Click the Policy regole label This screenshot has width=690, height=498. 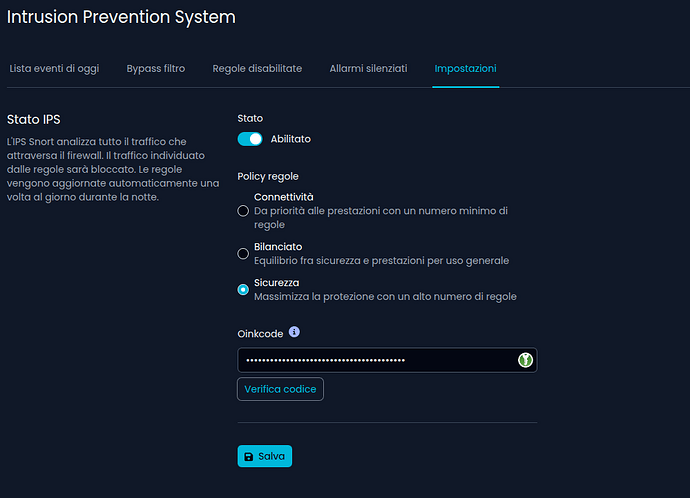268,176
